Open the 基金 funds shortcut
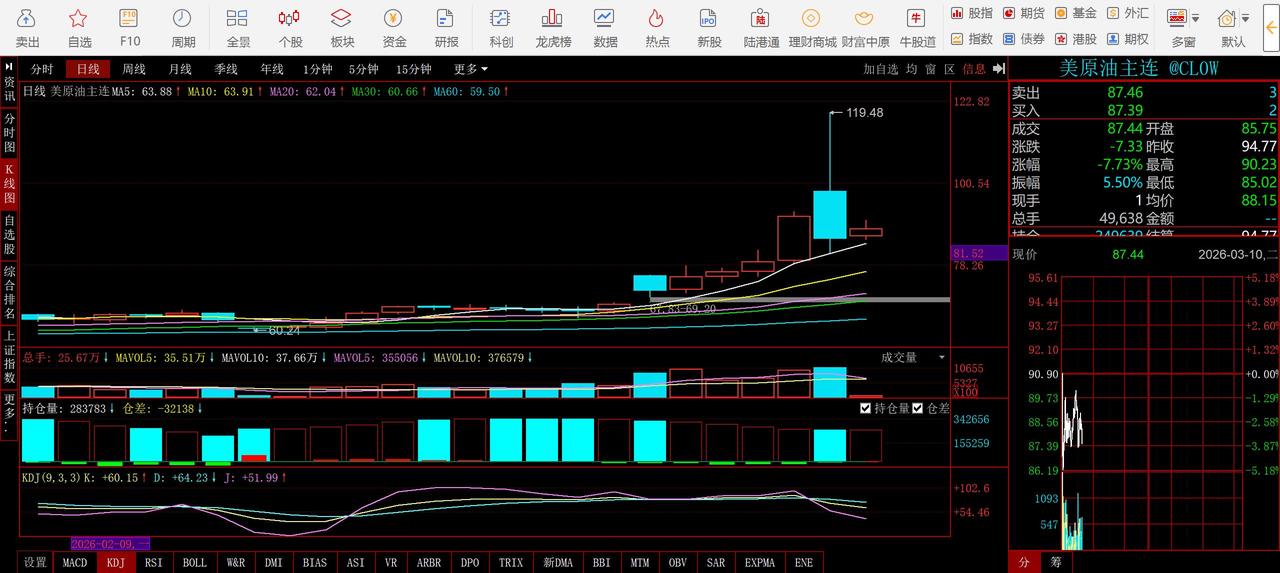 pos(1075,13)
